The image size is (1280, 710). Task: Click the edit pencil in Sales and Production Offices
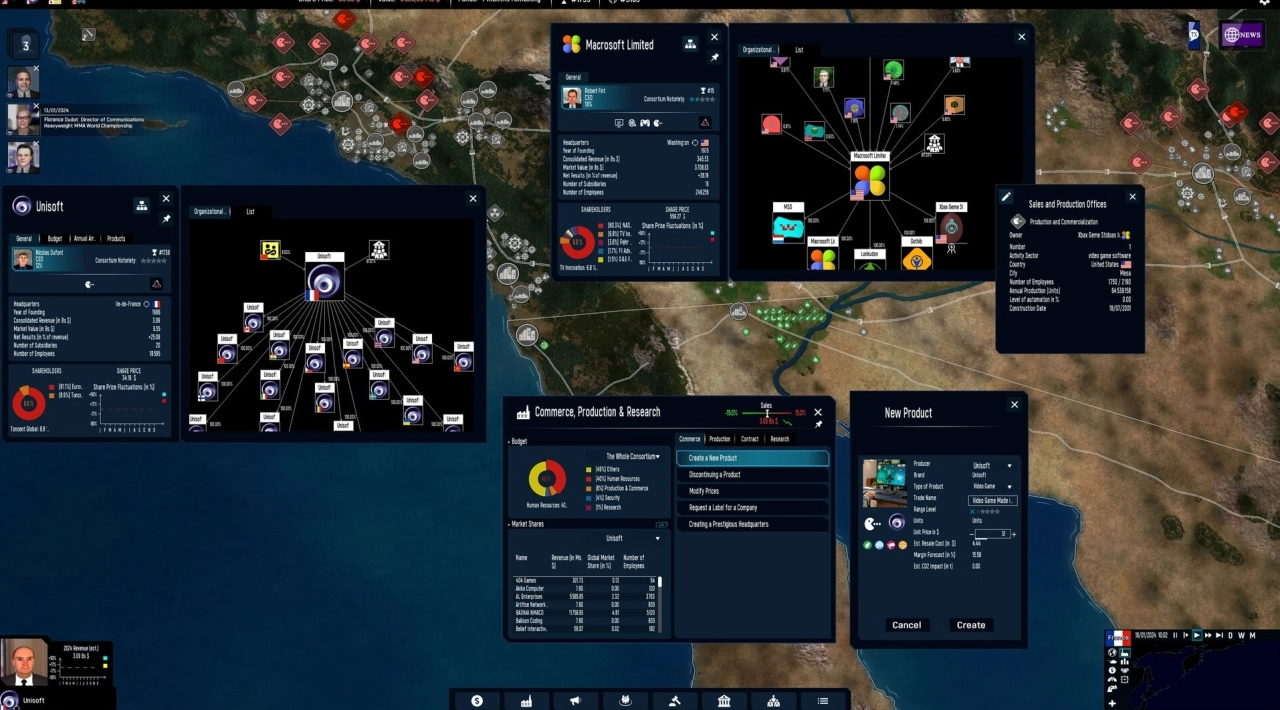coord(1007,198)
